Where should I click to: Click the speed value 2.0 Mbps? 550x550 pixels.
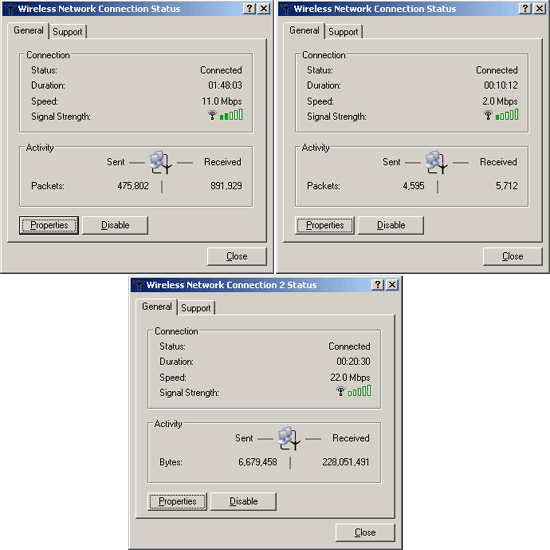pyautogui.click(x=500, y=101)
